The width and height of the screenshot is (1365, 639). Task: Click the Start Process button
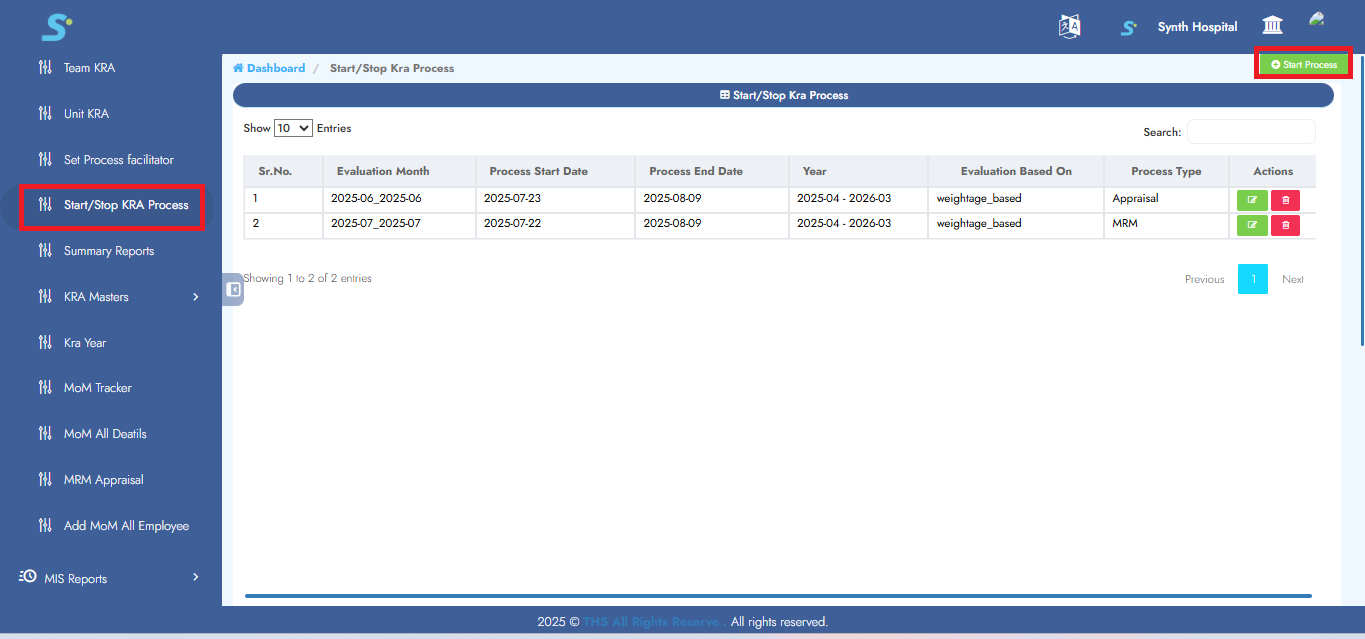coord(1302,63)
